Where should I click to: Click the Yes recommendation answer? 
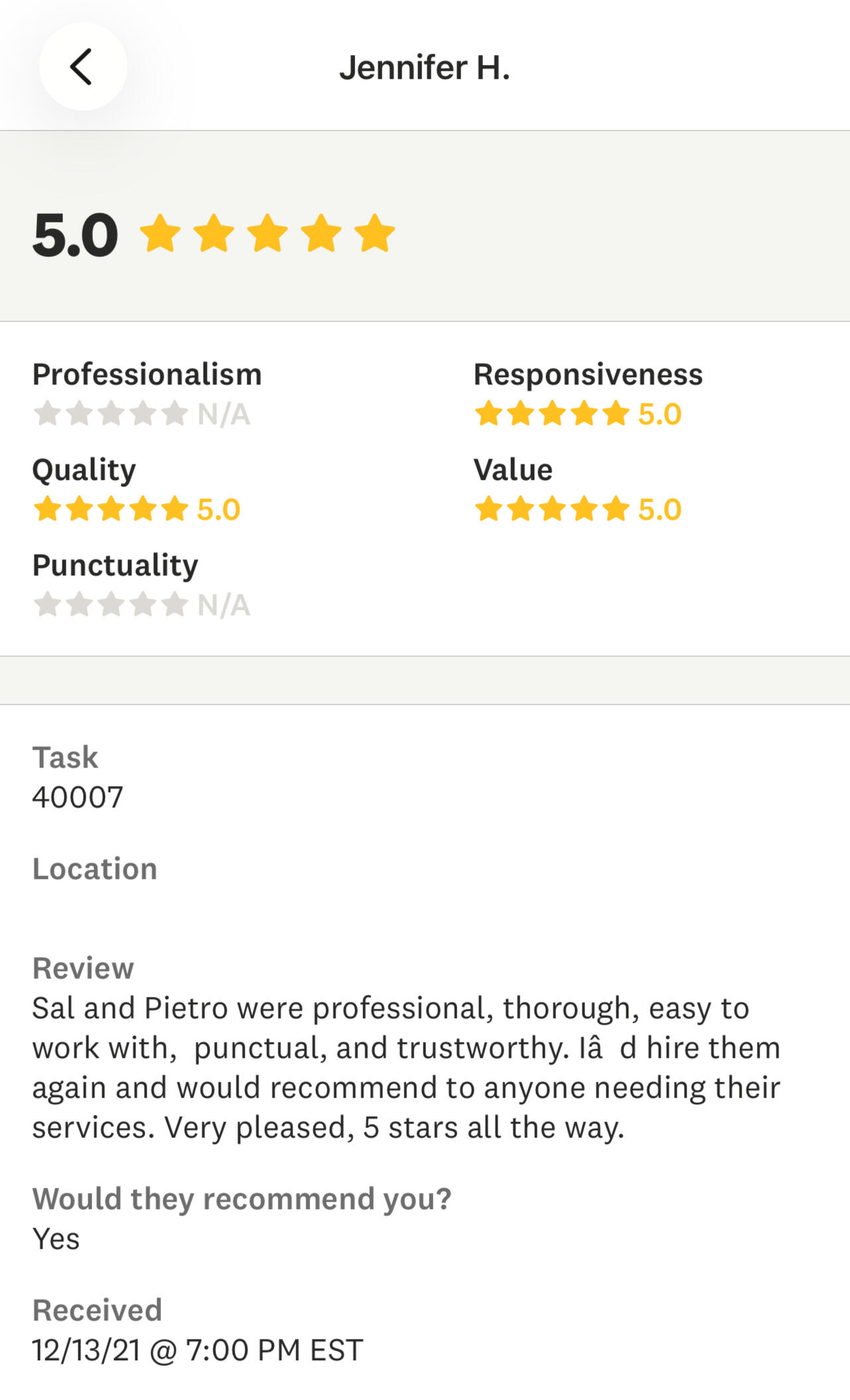coord(56,1238)
